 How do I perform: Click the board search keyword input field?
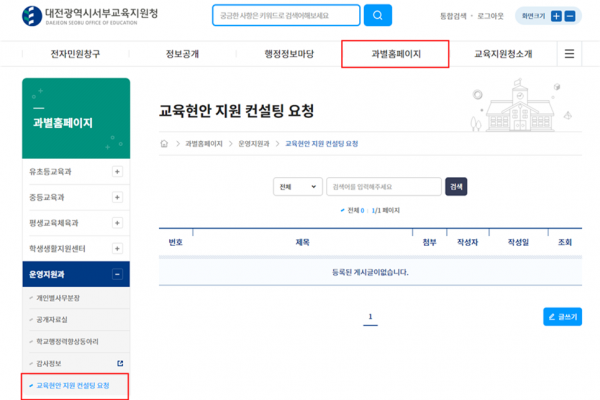click(x=383, y=187)
